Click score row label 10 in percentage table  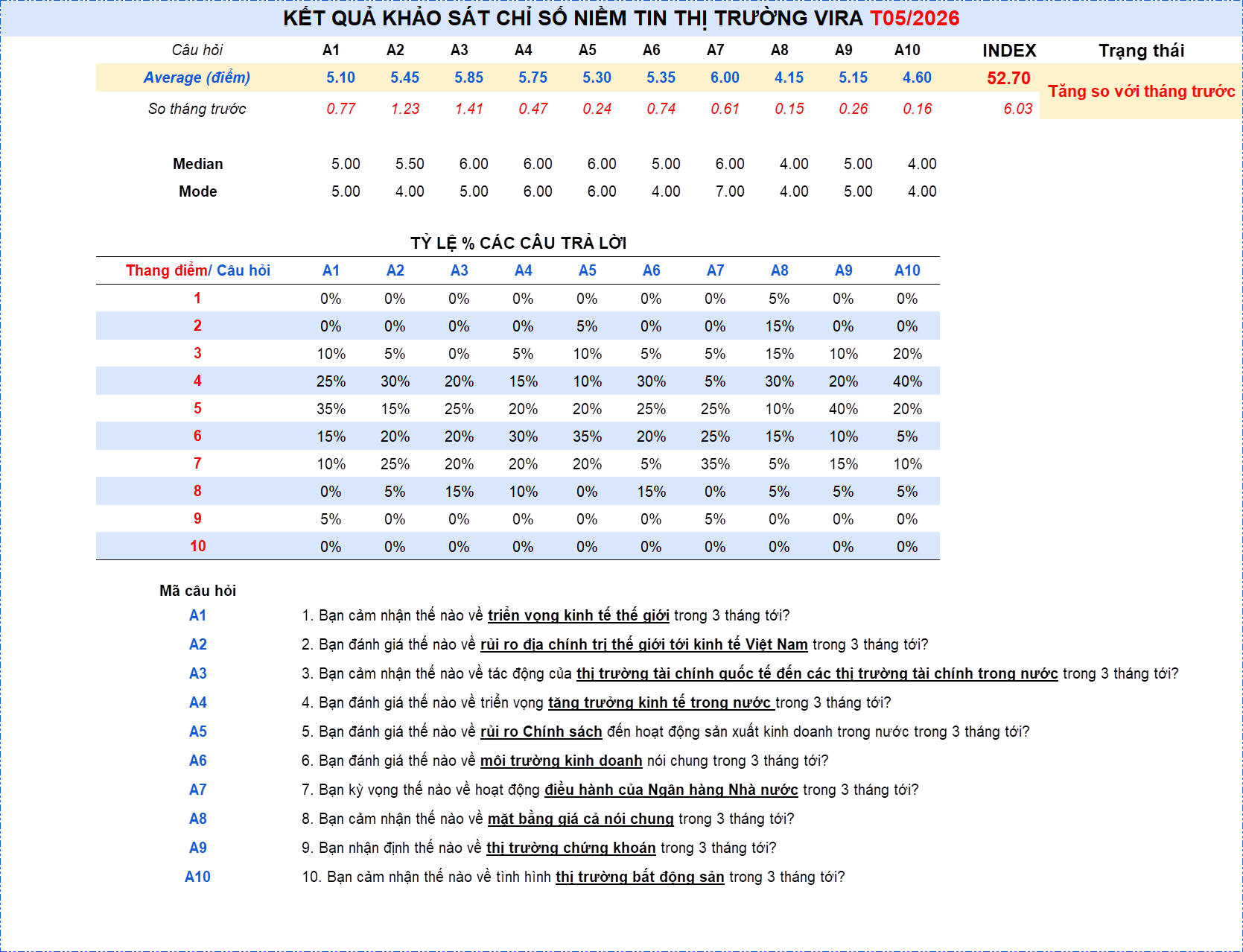pyautogui.click(x=197, y=546)
